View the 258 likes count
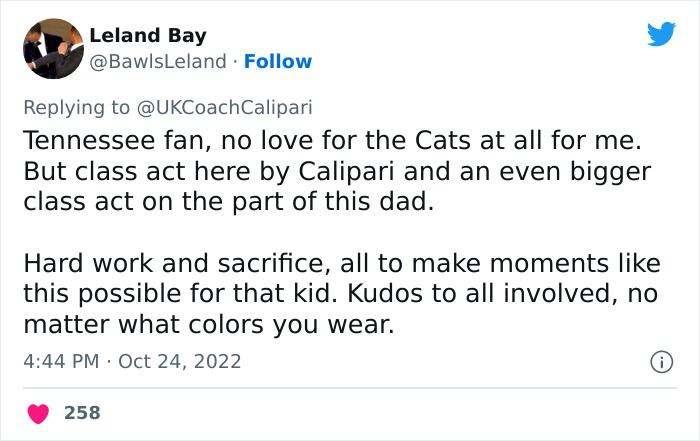Screen dimensions: 700x441 pos(82,412)
